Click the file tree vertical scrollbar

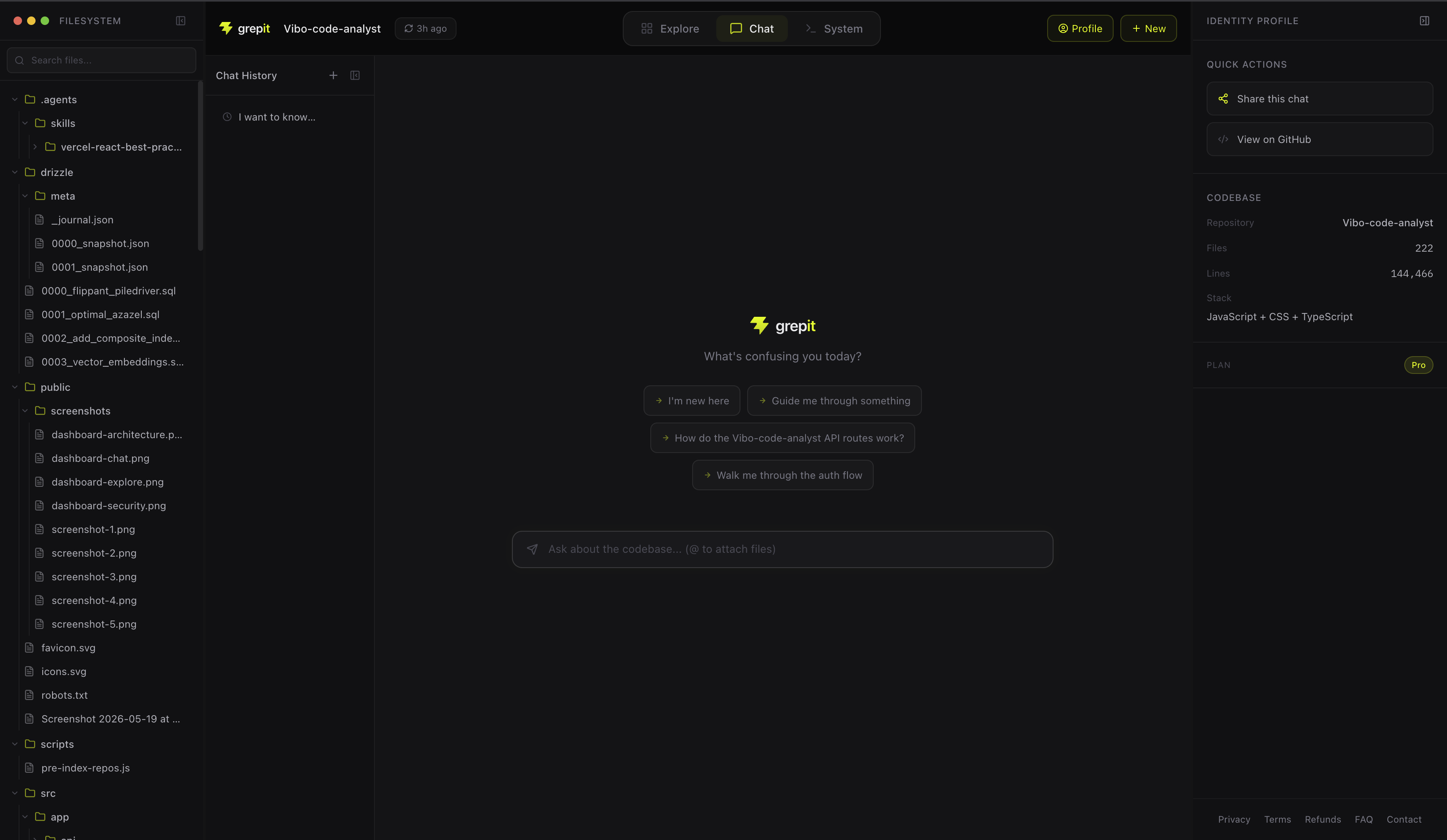click(x=201, y=167)
